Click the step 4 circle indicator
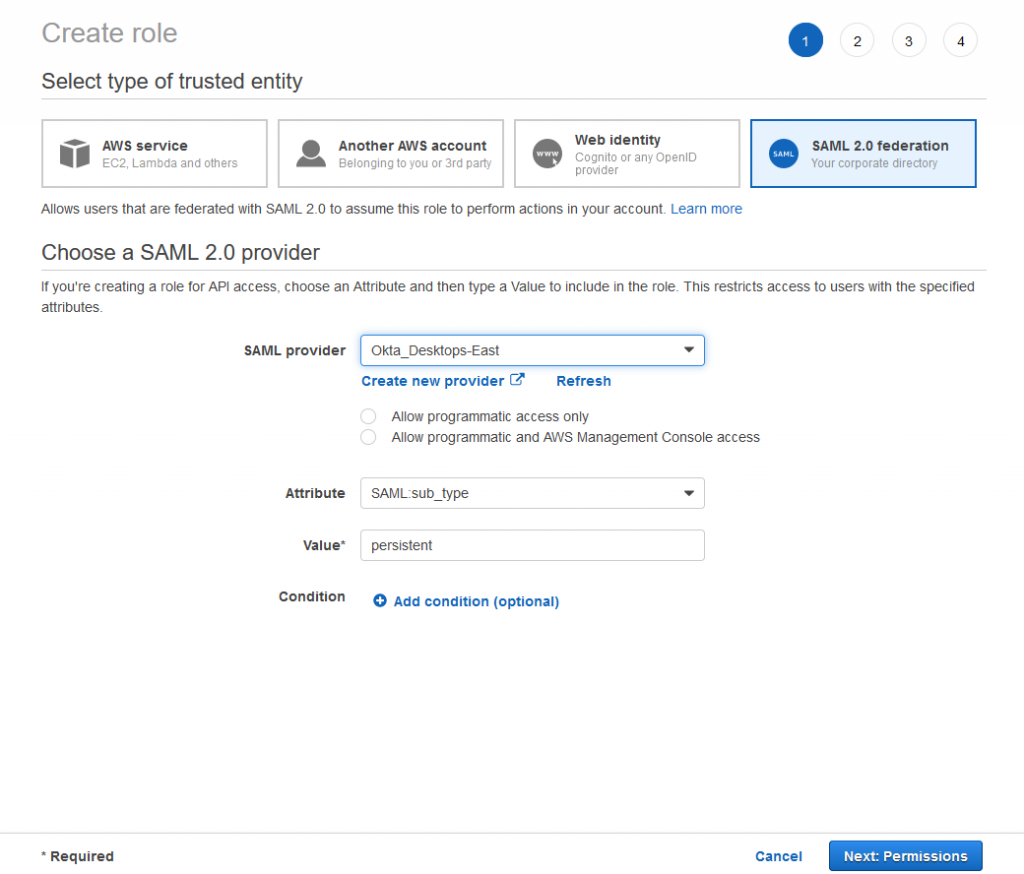The height and width of the screenshot is (874, 1024). coord(960,40)
